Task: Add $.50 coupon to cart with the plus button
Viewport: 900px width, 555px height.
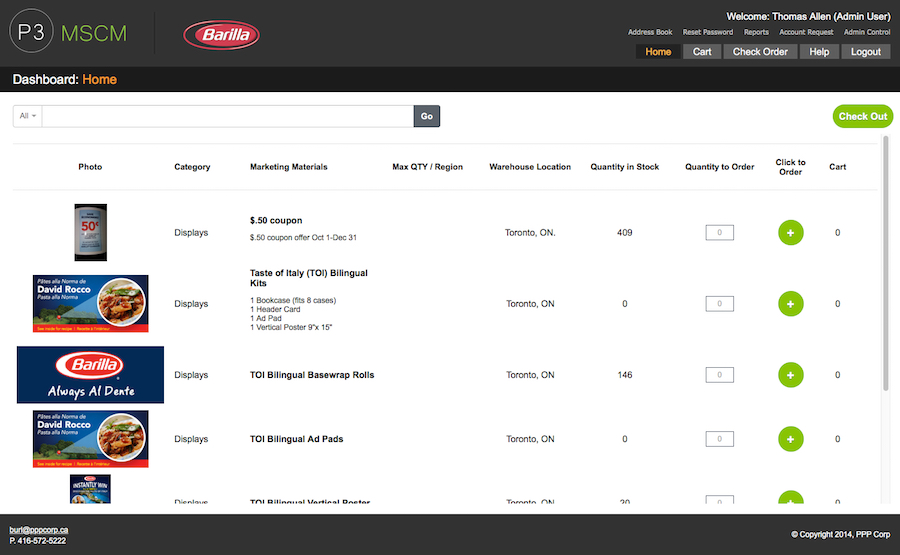Action: [790, 232]
